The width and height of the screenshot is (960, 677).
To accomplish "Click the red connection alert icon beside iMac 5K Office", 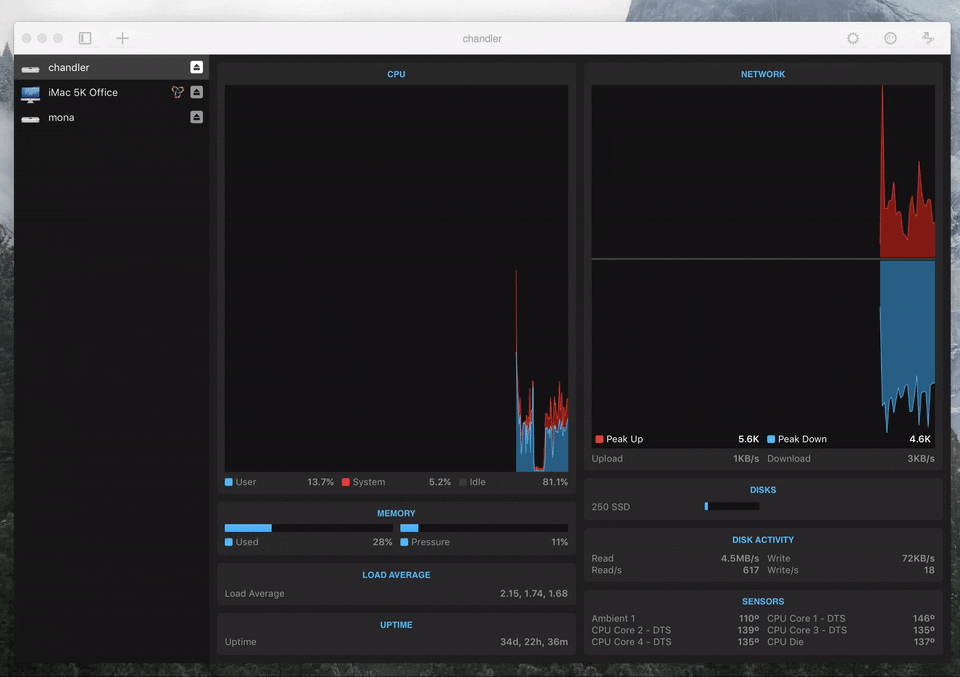I will 178,92.
